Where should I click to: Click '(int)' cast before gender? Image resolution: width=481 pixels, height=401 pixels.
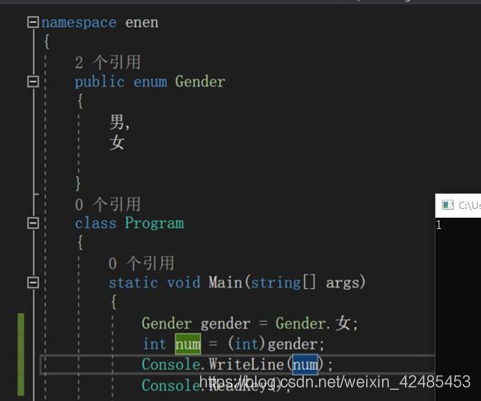coord(246,344)
